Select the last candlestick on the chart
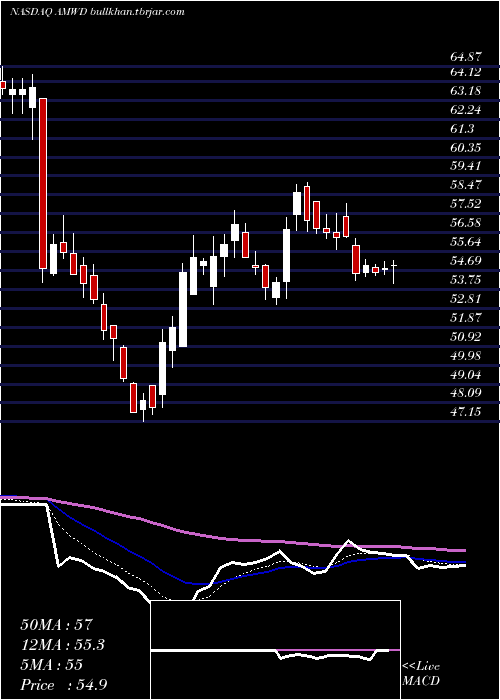The height and width of the screenshot is (700, 500). pyautogui.click(x=394, y=271)
